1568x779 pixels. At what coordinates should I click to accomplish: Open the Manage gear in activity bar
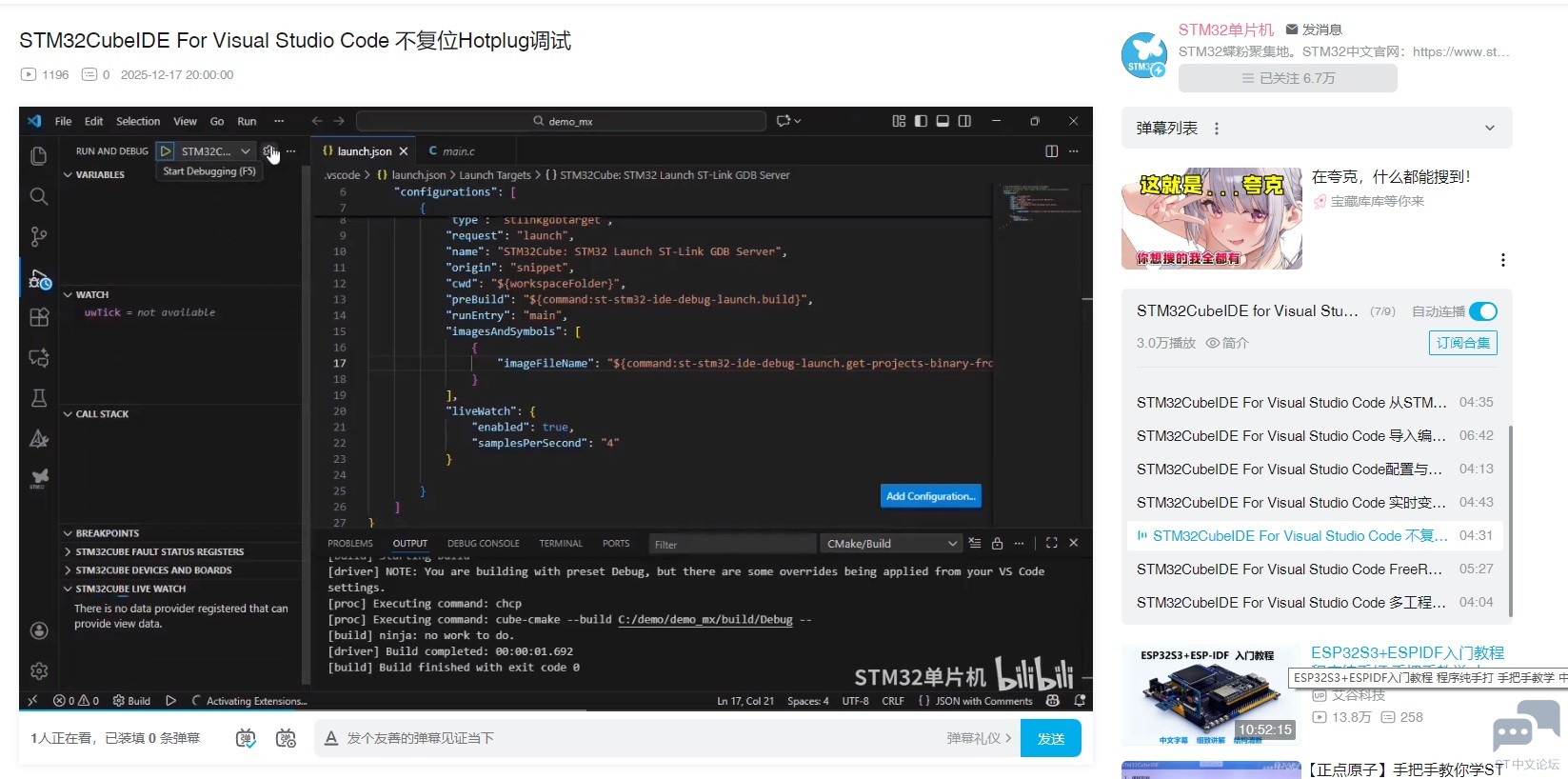[x=39, y=671]
